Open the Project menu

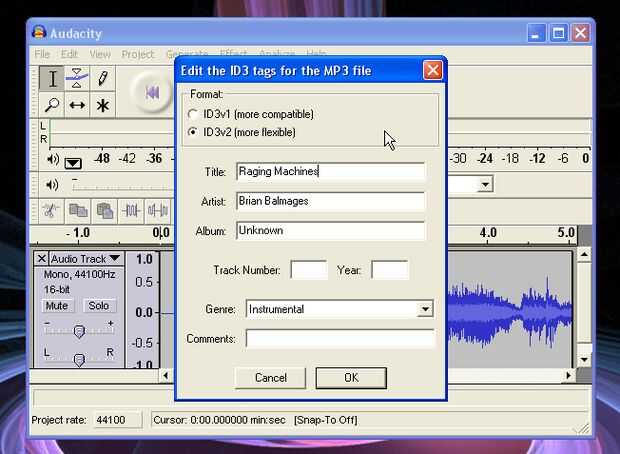click(x=137, y=54)
